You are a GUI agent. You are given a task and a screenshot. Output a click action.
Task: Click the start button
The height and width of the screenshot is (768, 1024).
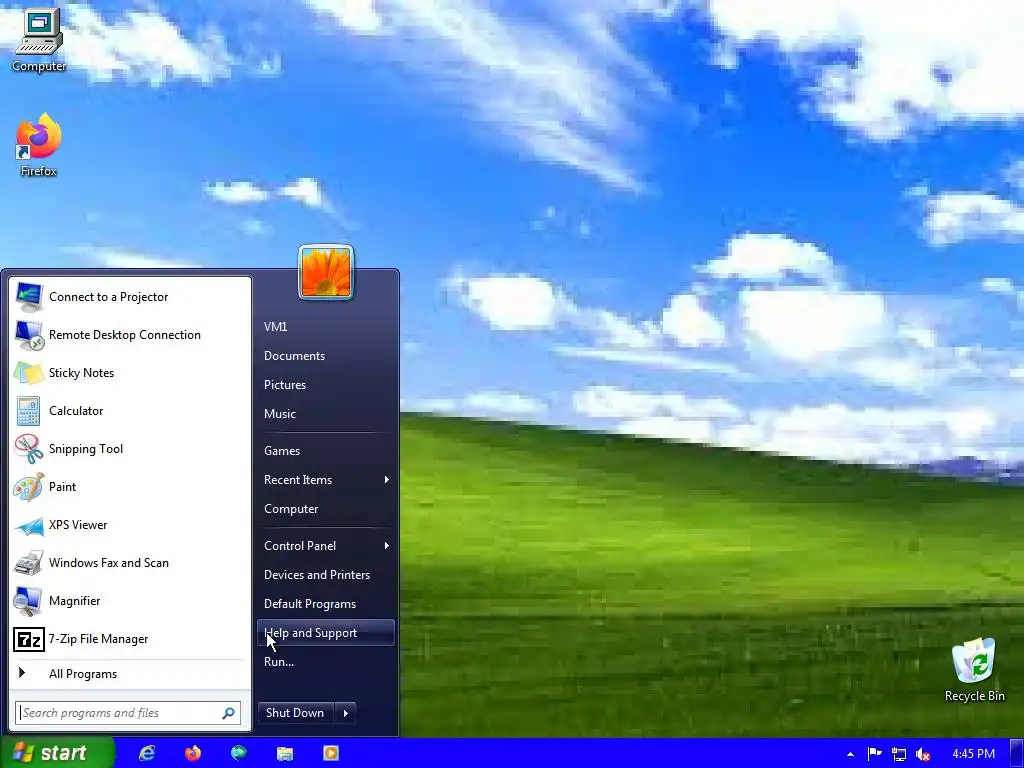click(57, 753)
